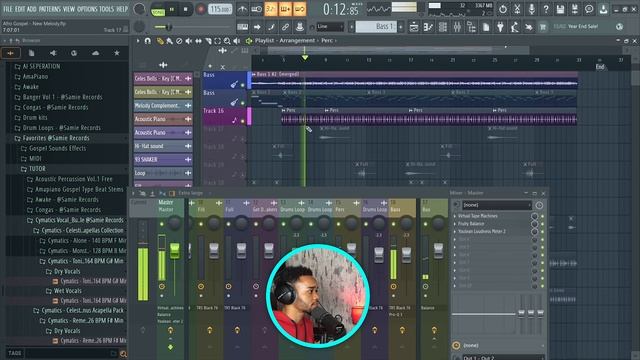Select the browser files tab icon
The width and height of the screenshot is (640, 360).
point(31,53)
